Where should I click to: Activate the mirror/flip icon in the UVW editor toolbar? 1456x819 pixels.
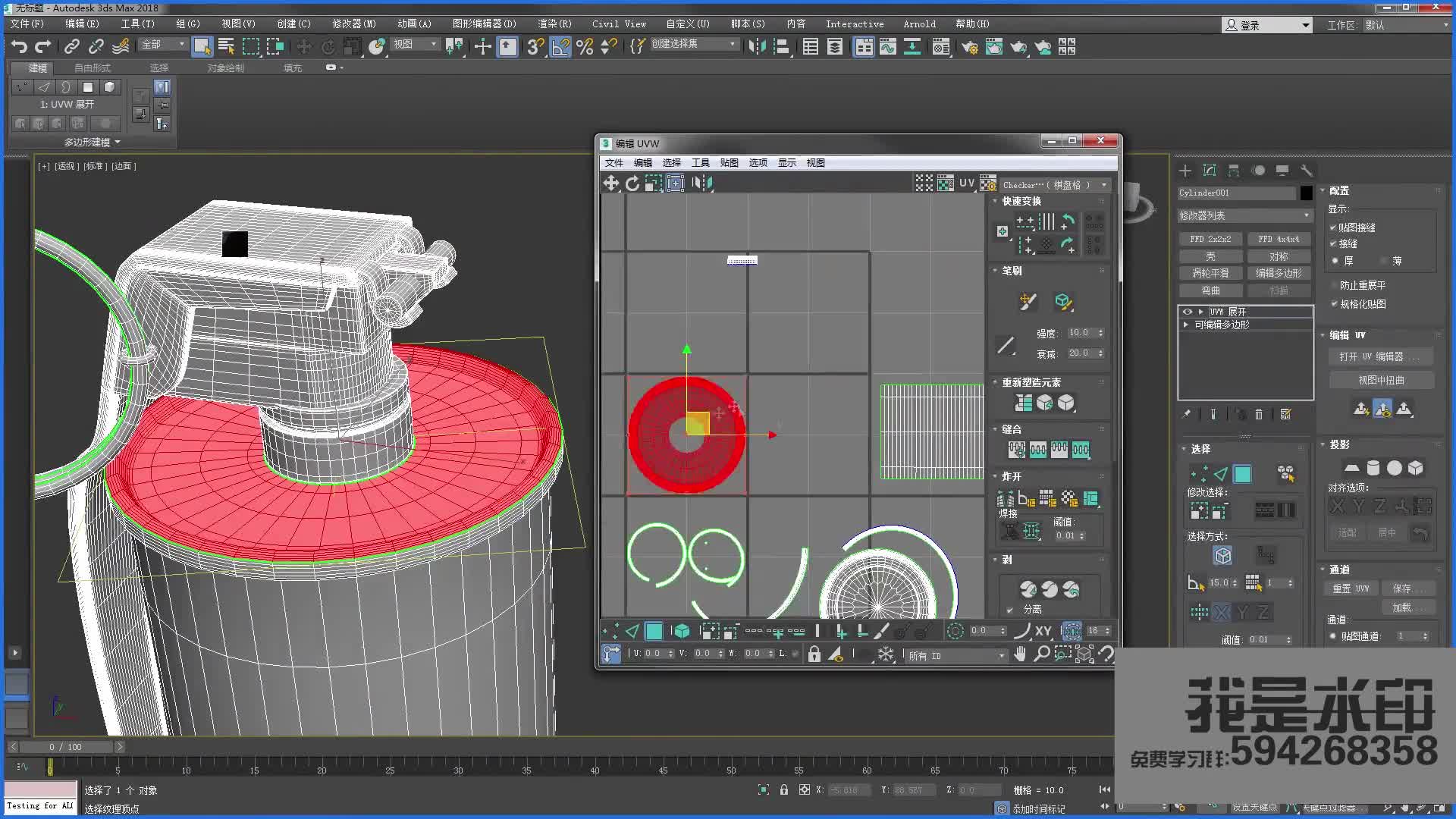(x=703, y=183)
